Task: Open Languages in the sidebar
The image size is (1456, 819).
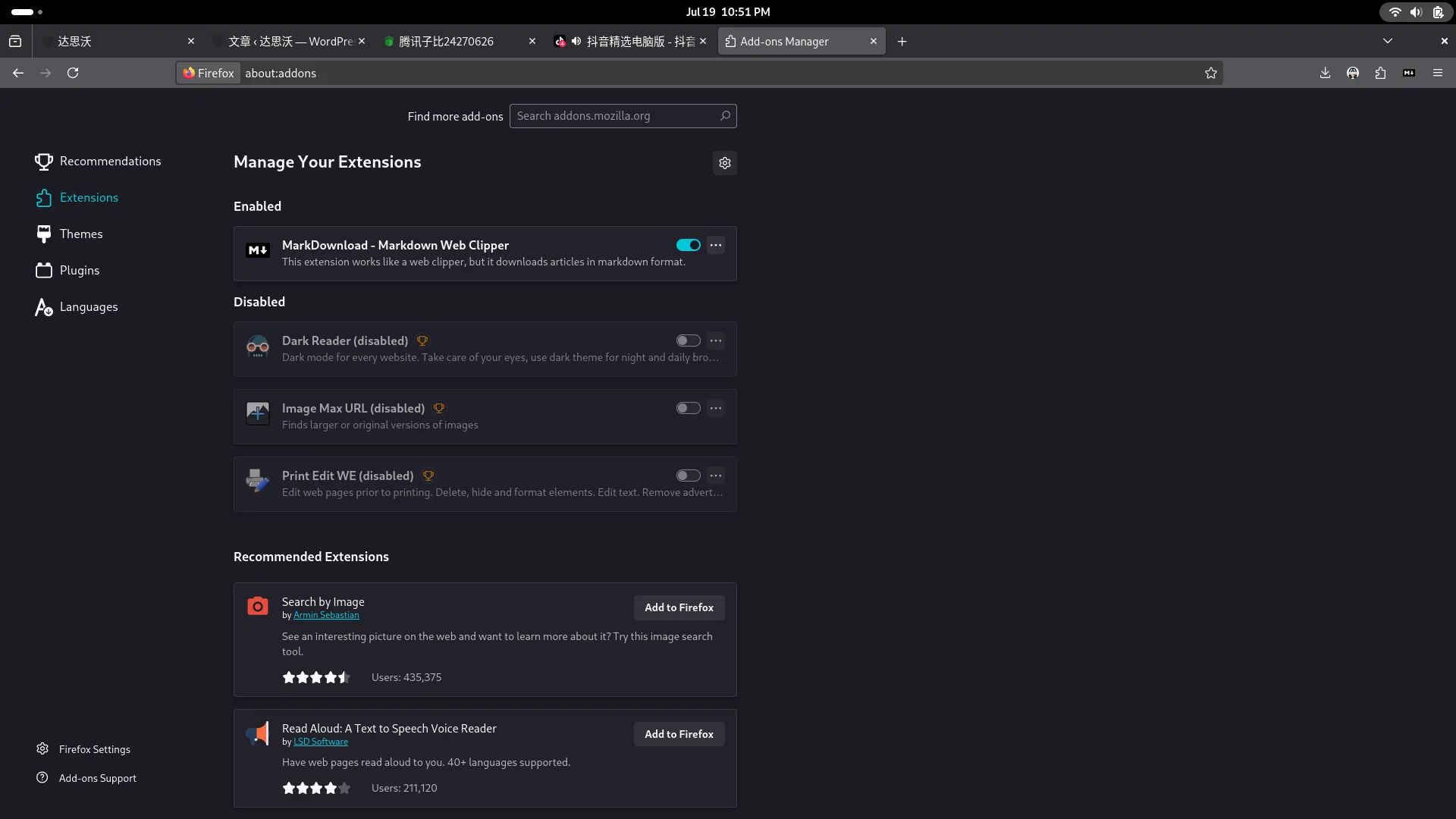Action: coord(77,307)
